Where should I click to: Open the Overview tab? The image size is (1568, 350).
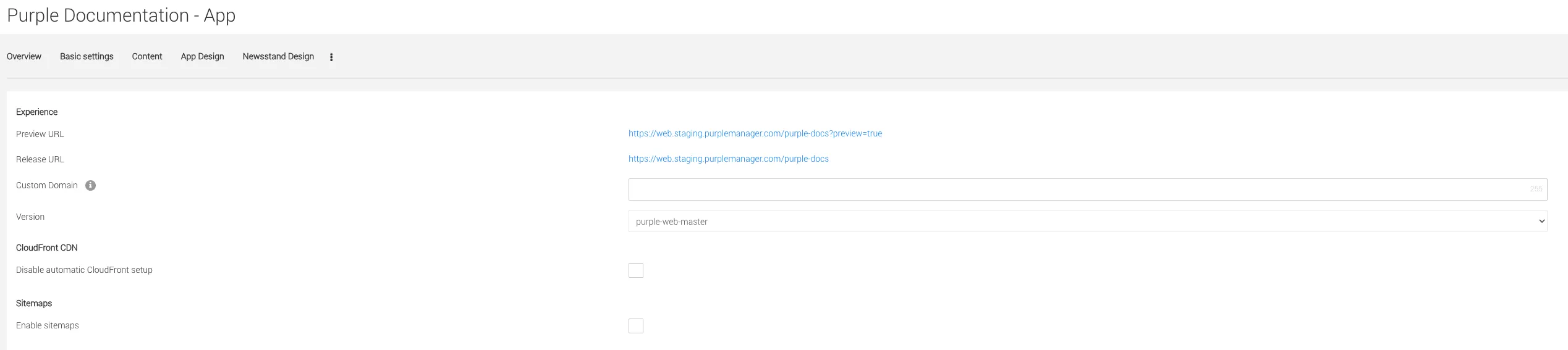pyautogui.click(x=23, y=56)
